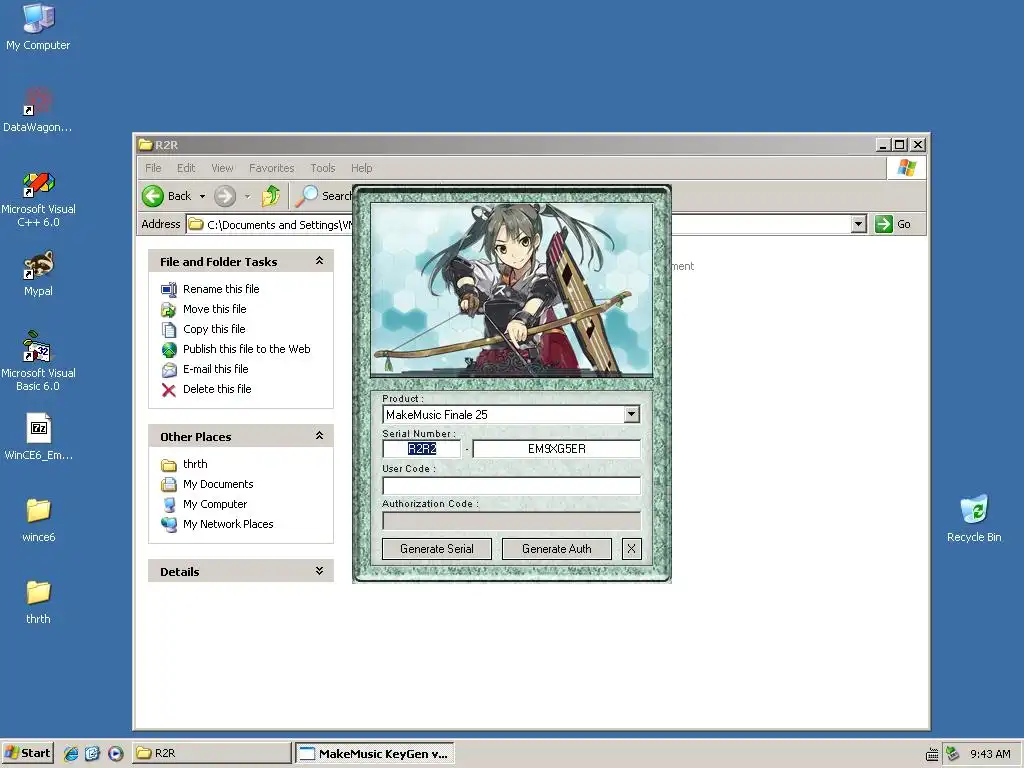
Task: Click the R2R2 serial prefix field
Action: pyautogui.click(x=422, y=449)
